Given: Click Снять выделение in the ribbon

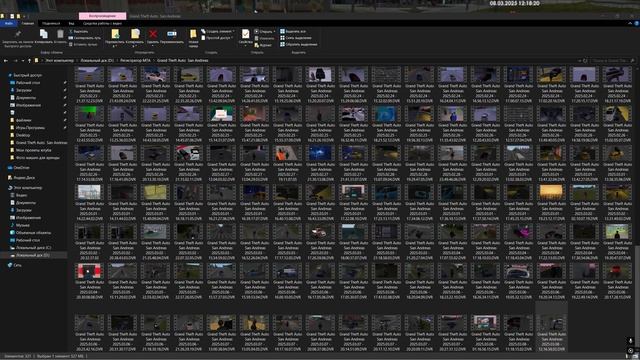Looking at the screenshot, I should pyautogui.click(x=296, y=38).
